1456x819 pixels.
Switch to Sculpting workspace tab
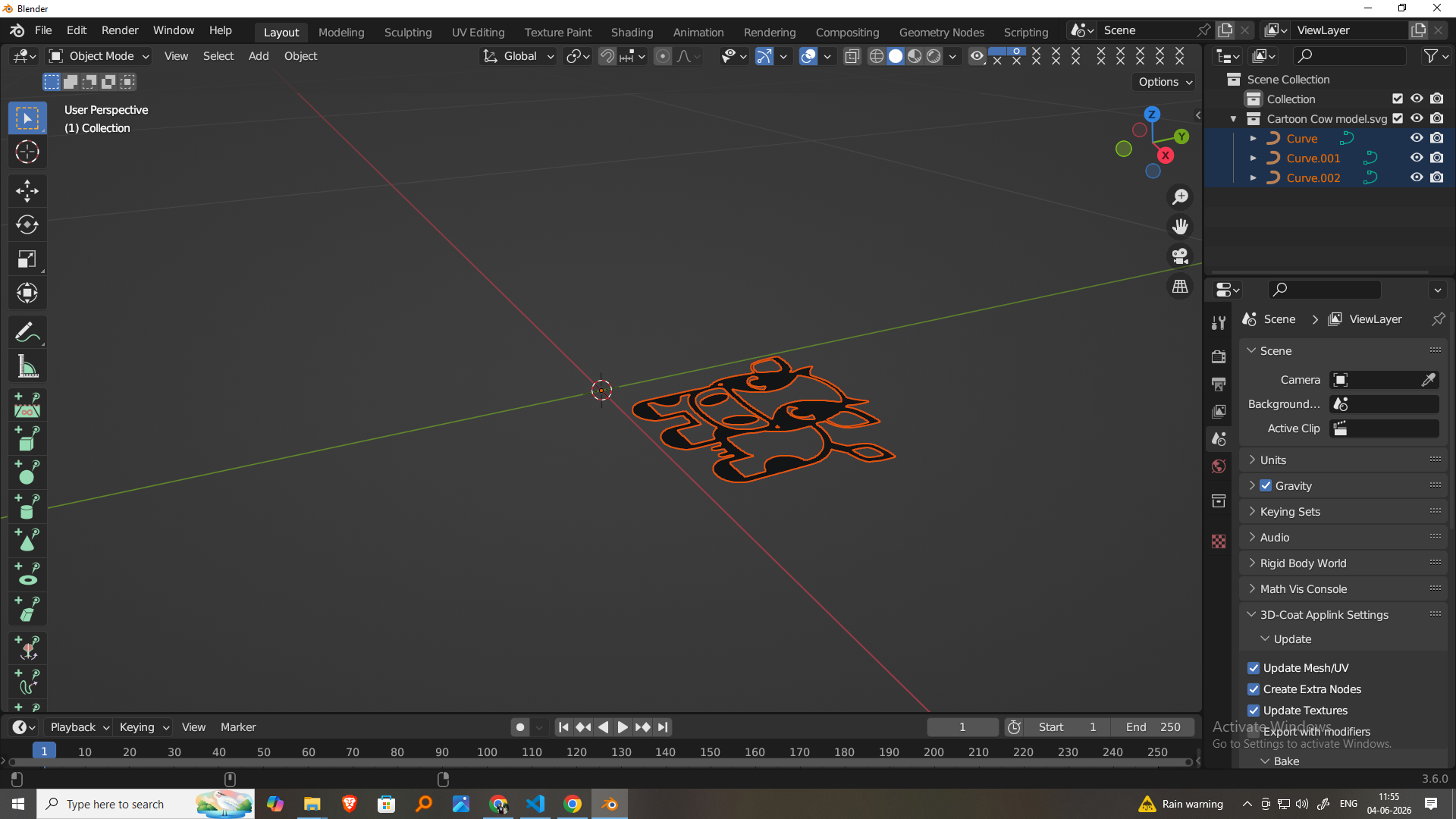click(x=408, y=32)
